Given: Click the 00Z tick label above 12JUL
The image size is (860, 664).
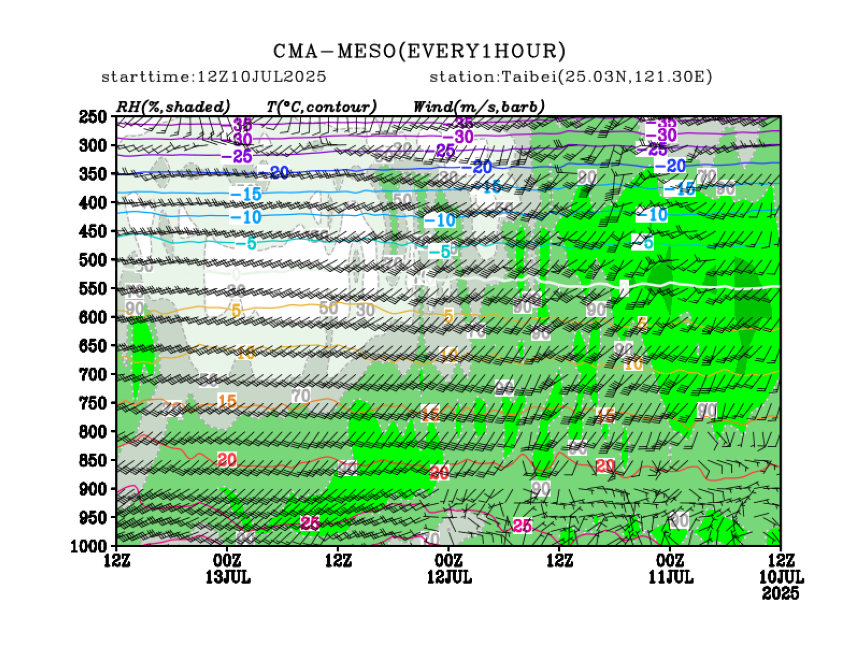Looking at the screenshot, I should (449, 561).
